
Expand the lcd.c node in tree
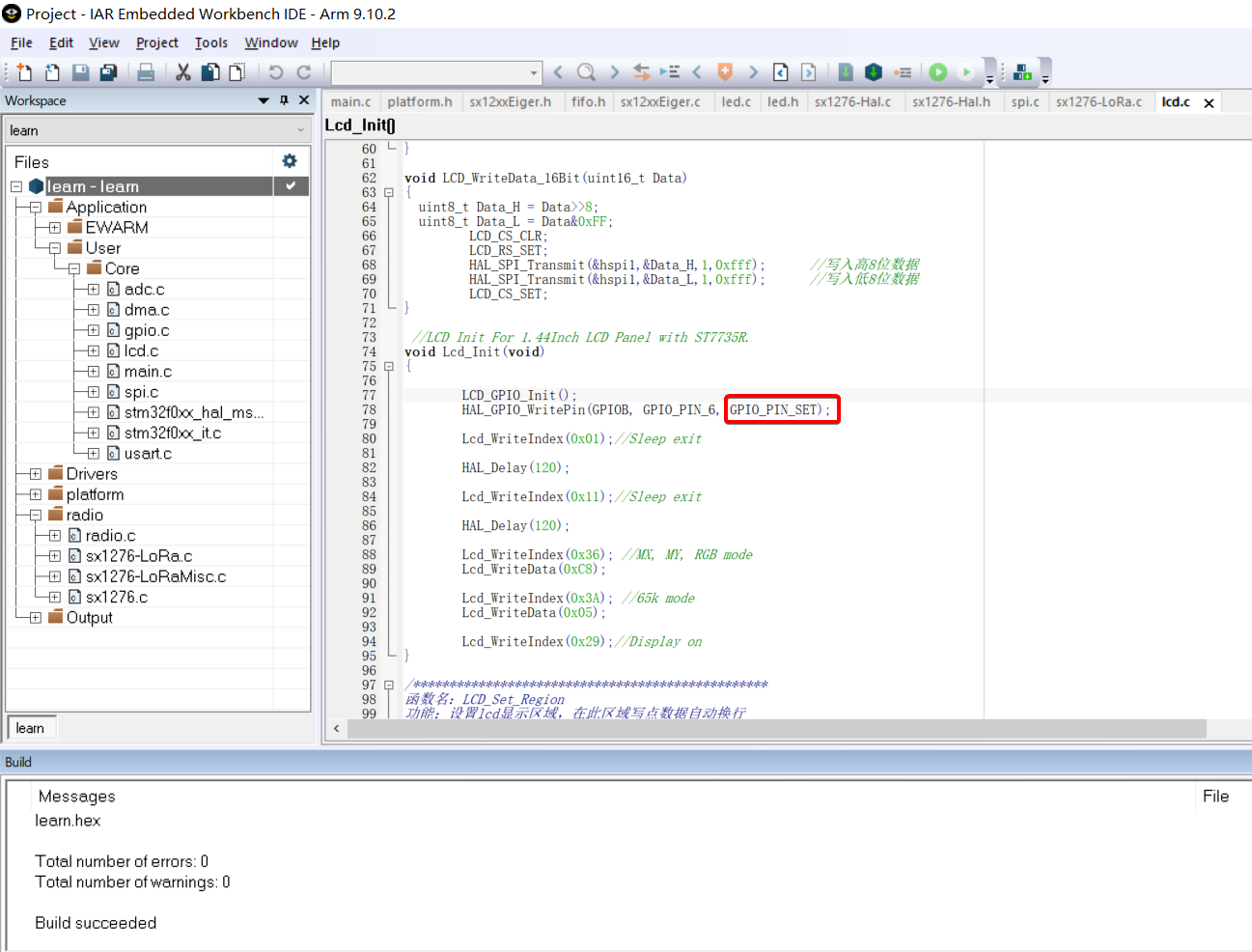click(x=94, y=350)
